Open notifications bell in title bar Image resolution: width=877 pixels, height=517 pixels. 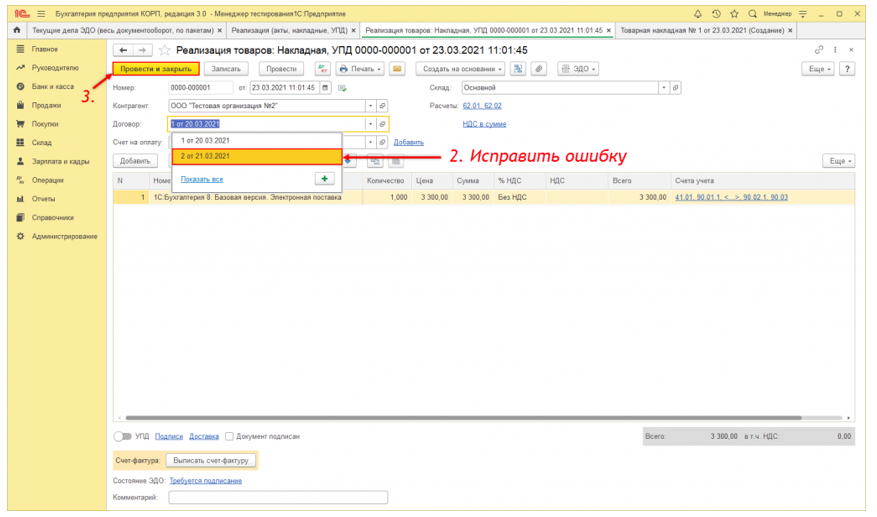click(697, 13)
